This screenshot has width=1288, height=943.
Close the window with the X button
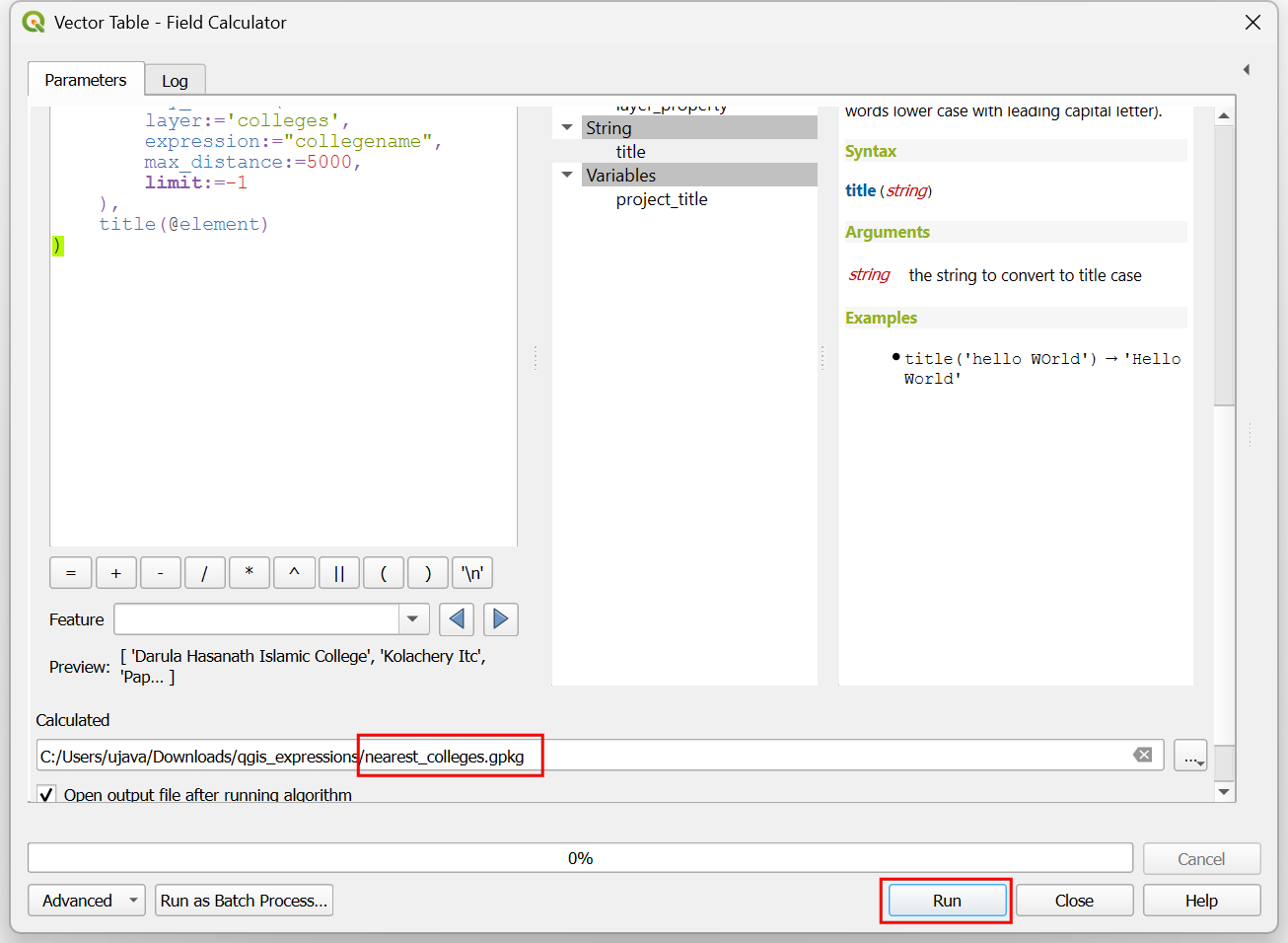click(x=1252, y=22)
